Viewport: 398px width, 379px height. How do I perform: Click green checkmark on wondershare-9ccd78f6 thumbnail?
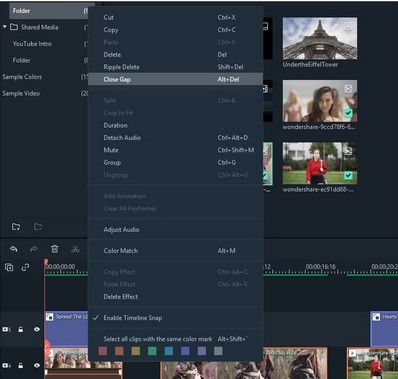348,113
